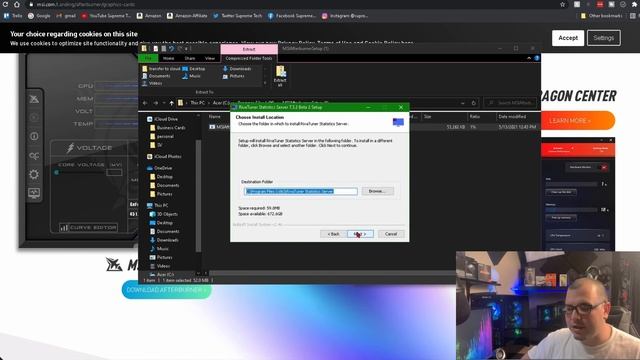The image size is (640, 360).
Task: Choose Documents in Extract To list
Action: (x=156, y=76)
